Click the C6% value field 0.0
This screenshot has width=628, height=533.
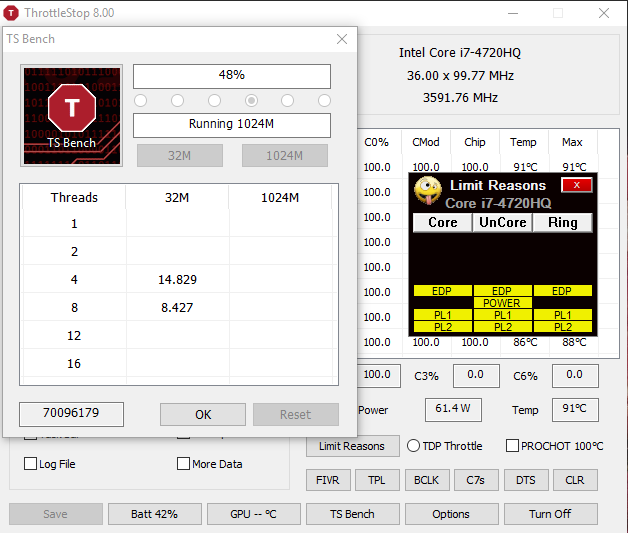pos(575,376)
